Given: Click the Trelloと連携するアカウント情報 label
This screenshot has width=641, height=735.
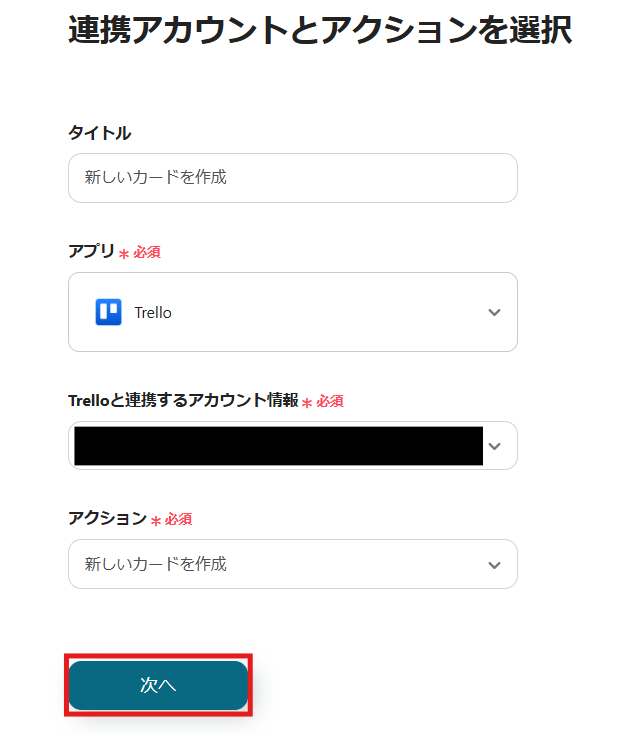Looking at the screenshot, I should coord(183,400).
